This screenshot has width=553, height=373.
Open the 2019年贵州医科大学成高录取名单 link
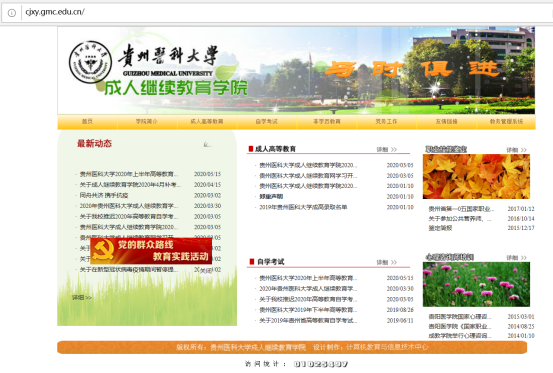coord(303,207)
